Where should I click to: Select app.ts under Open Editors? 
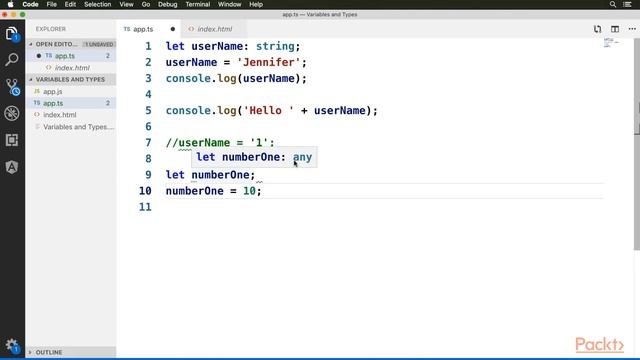(71, 56)
